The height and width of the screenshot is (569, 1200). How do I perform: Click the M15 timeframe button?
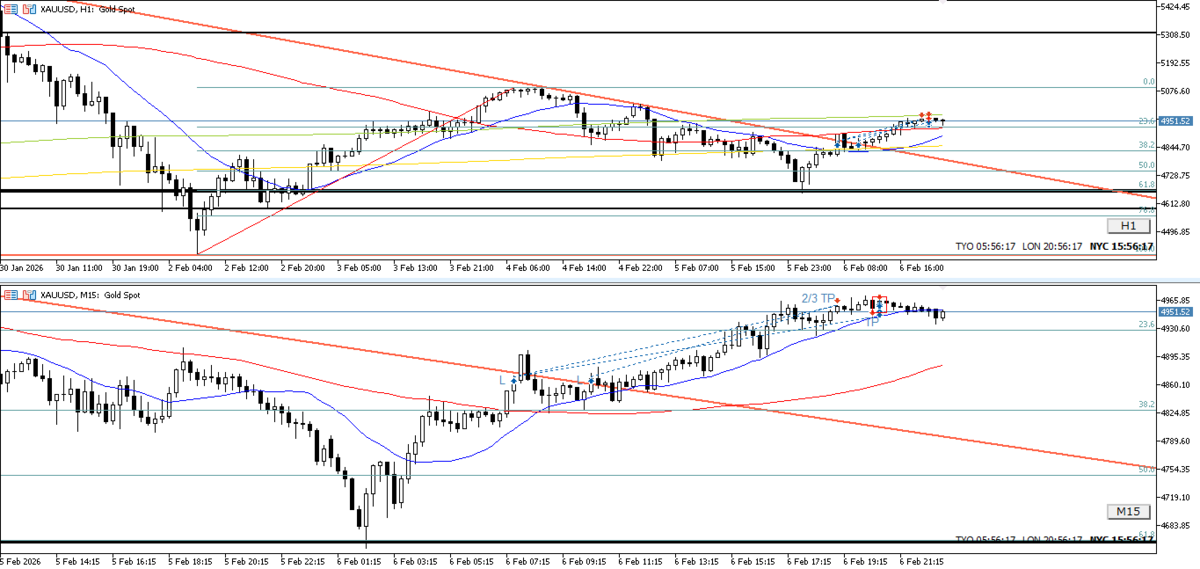[1127, 512]
